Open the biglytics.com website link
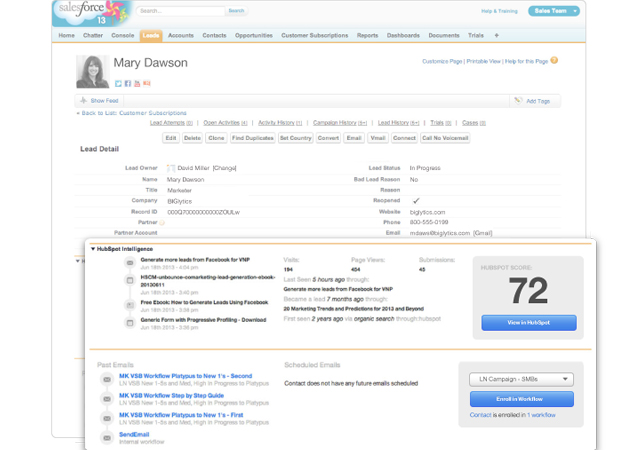The width and height of the screenshot is (640, 450). (x=427, y=212)
